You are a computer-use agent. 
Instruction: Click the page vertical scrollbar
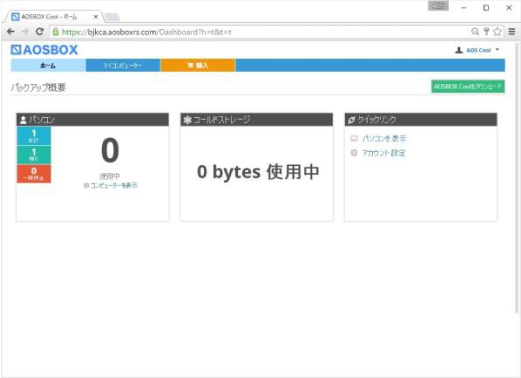tap(517, 178)
